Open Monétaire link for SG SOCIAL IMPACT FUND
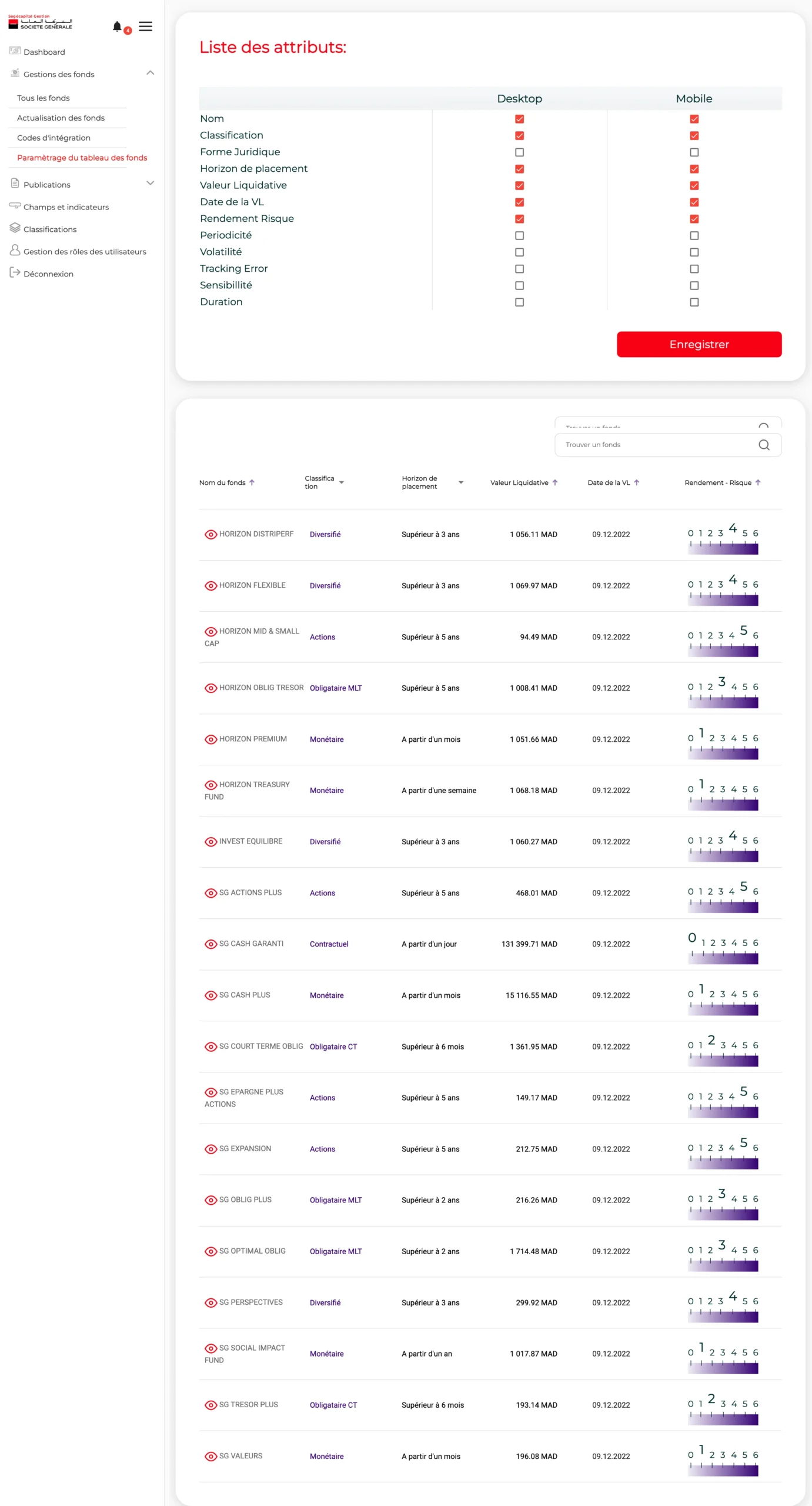This screenshot has height=1506, width=812. (x=327, y=1354)
